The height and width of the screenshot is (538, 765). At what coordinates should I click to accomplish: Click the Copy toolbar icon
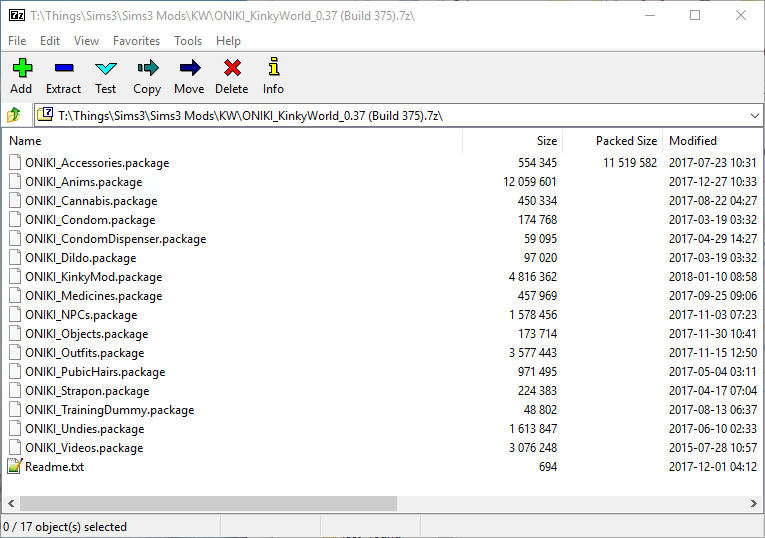(x=147, y=68)
